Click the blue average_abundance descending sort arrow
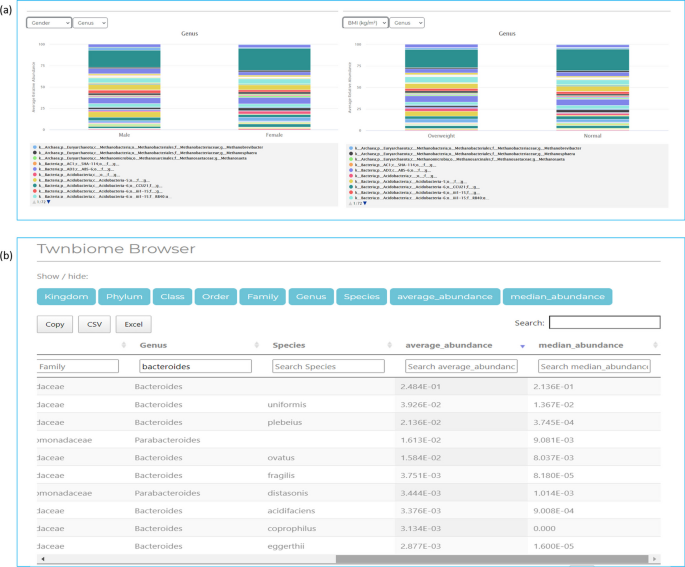The width and height of the screenshot is (685, 567). [522, 346]
